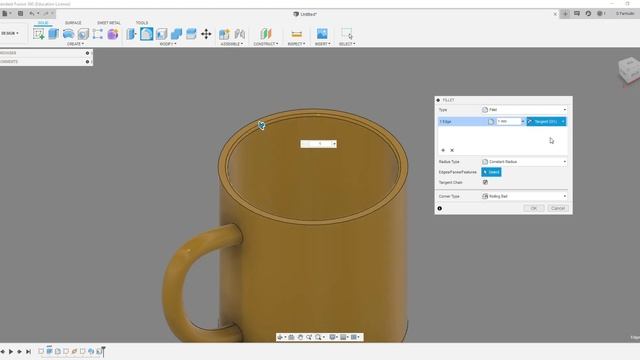The width and height of the screenshot is (640, 360).
Task: Click the Save icon in title bar
Action: coord(20,13)
